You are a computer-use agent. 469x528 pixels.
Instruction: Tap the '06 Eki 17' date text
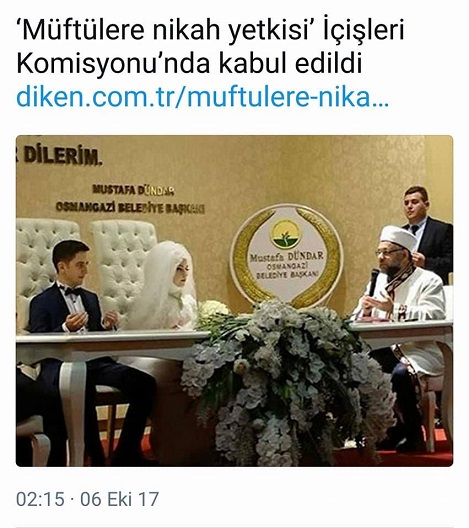point(120,499)
